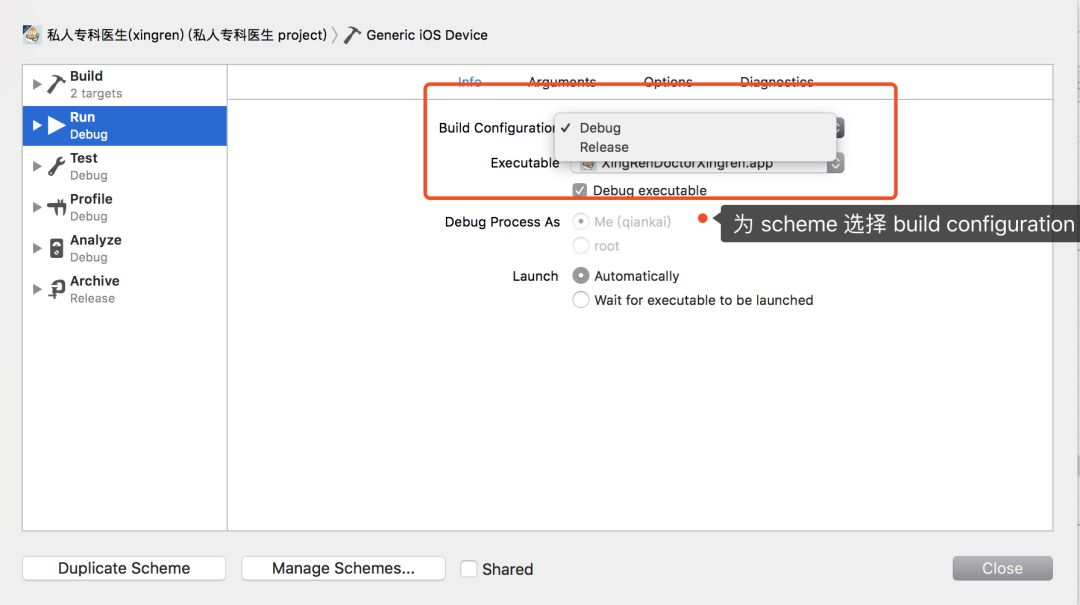
Task: Click the Manage Schemes... button
Action: point(343,568)
